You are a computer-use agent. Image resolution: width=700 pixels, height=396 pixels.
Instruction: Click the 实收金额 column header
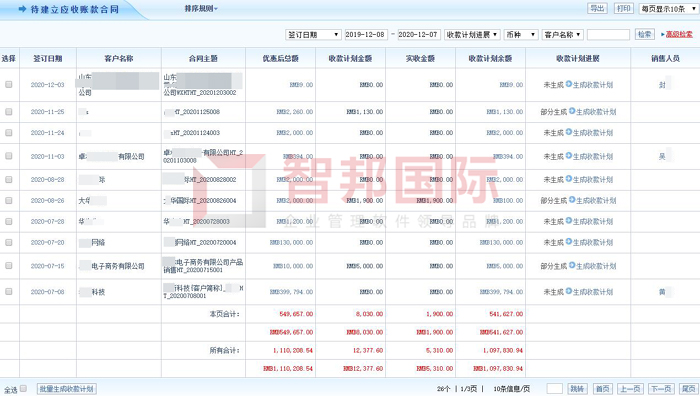(420, 58)
